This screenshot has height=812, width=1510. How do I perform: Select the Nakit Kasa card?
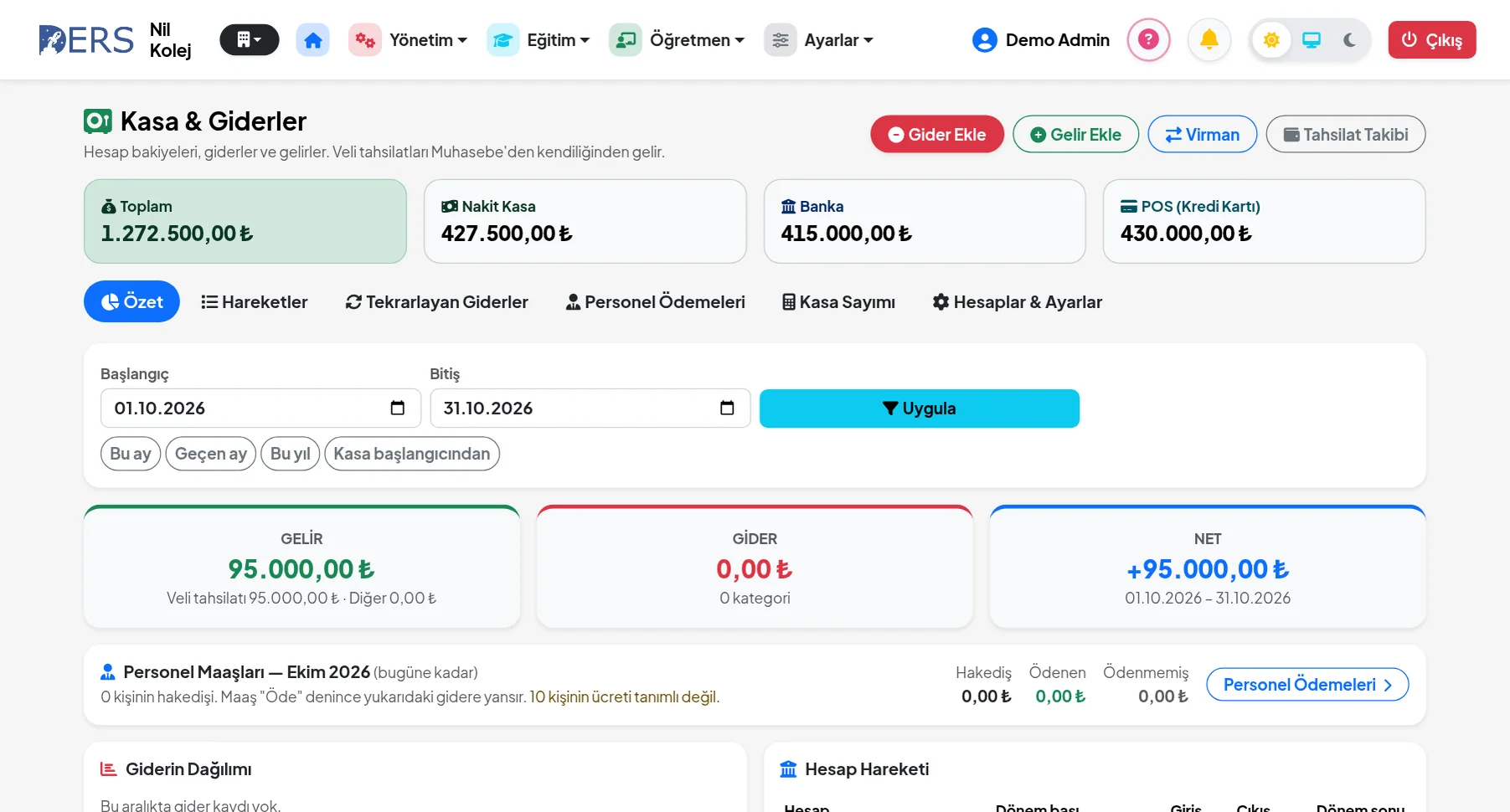pos(585,221)
